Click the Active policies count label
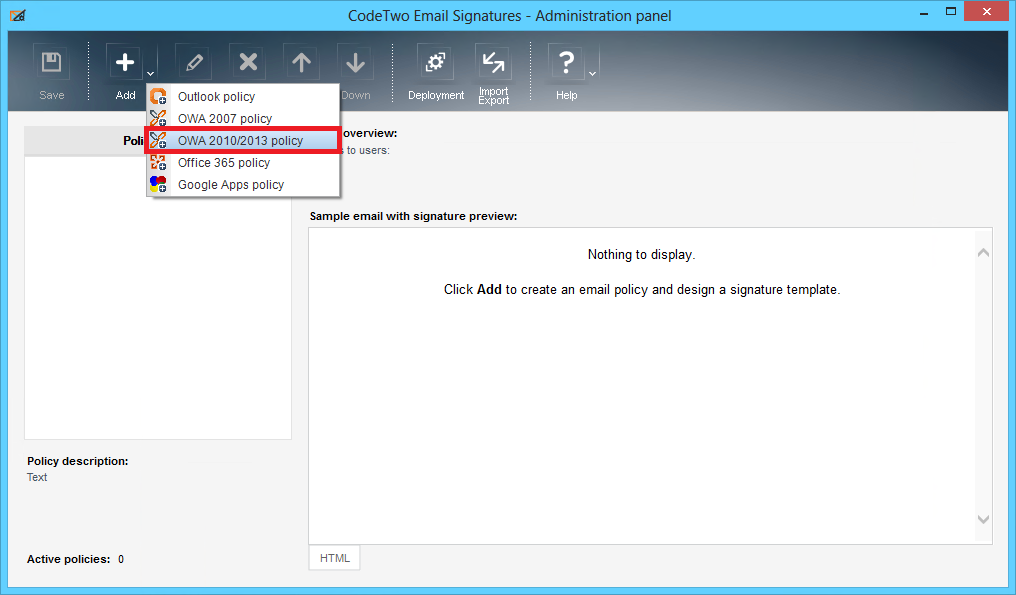Screen dimensions: 1016x595 75,559
